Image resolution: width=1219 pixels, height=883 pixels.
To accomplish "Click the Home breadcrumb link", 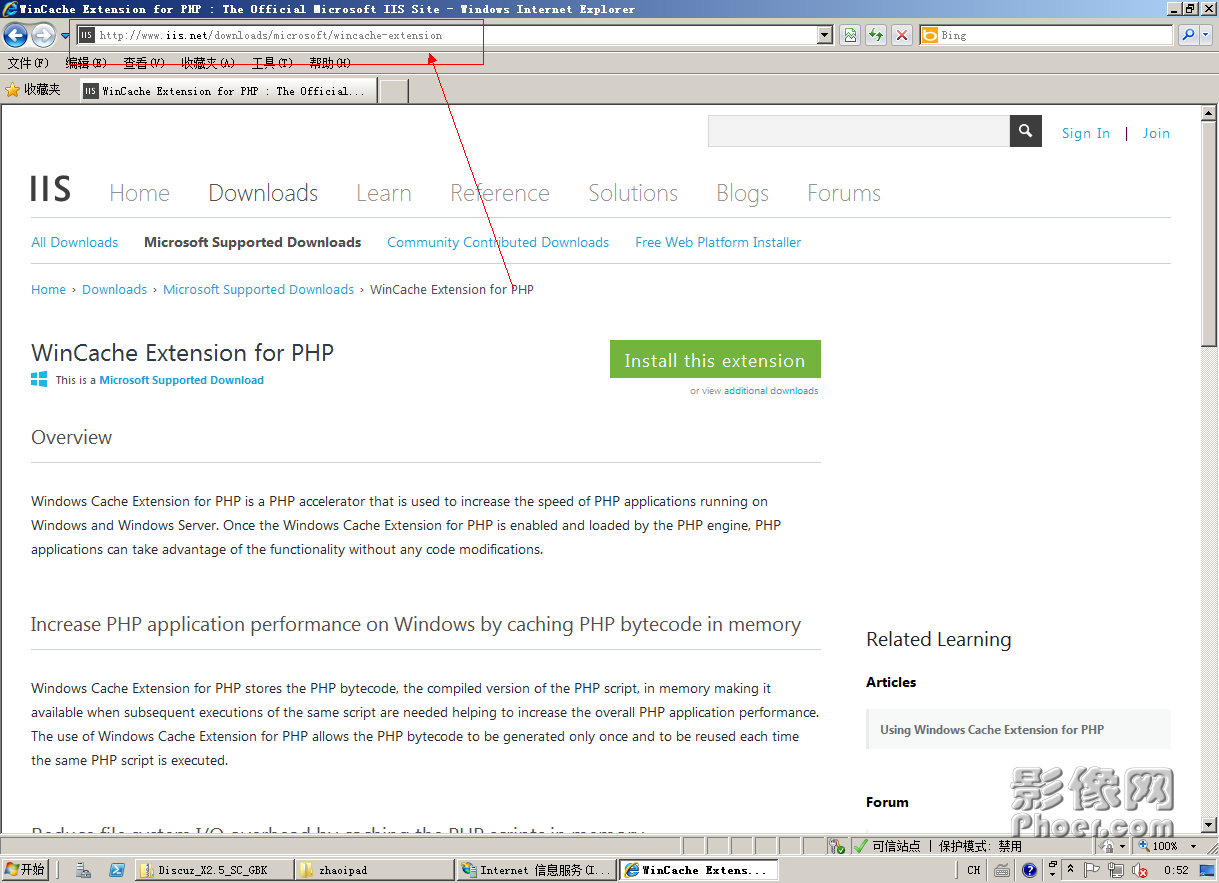I will click(x=48, y=289).
